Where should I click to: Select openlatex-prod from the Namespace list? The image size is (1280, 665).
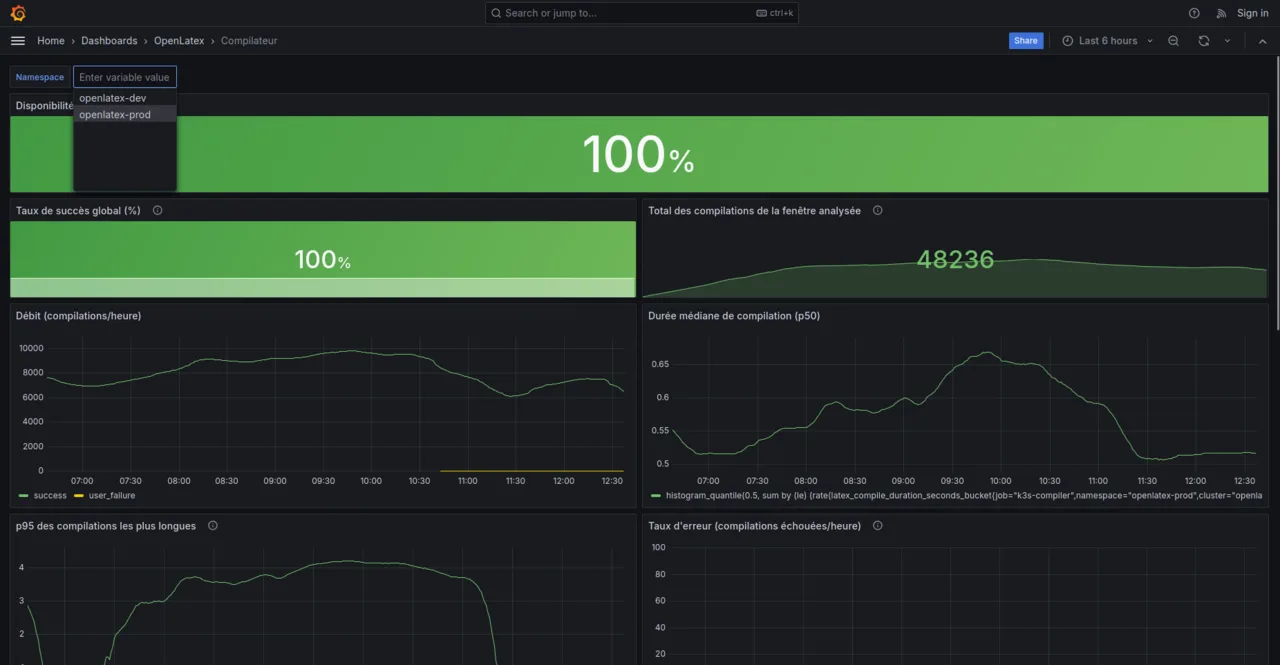pyautogui.click(x=125, y=114)
